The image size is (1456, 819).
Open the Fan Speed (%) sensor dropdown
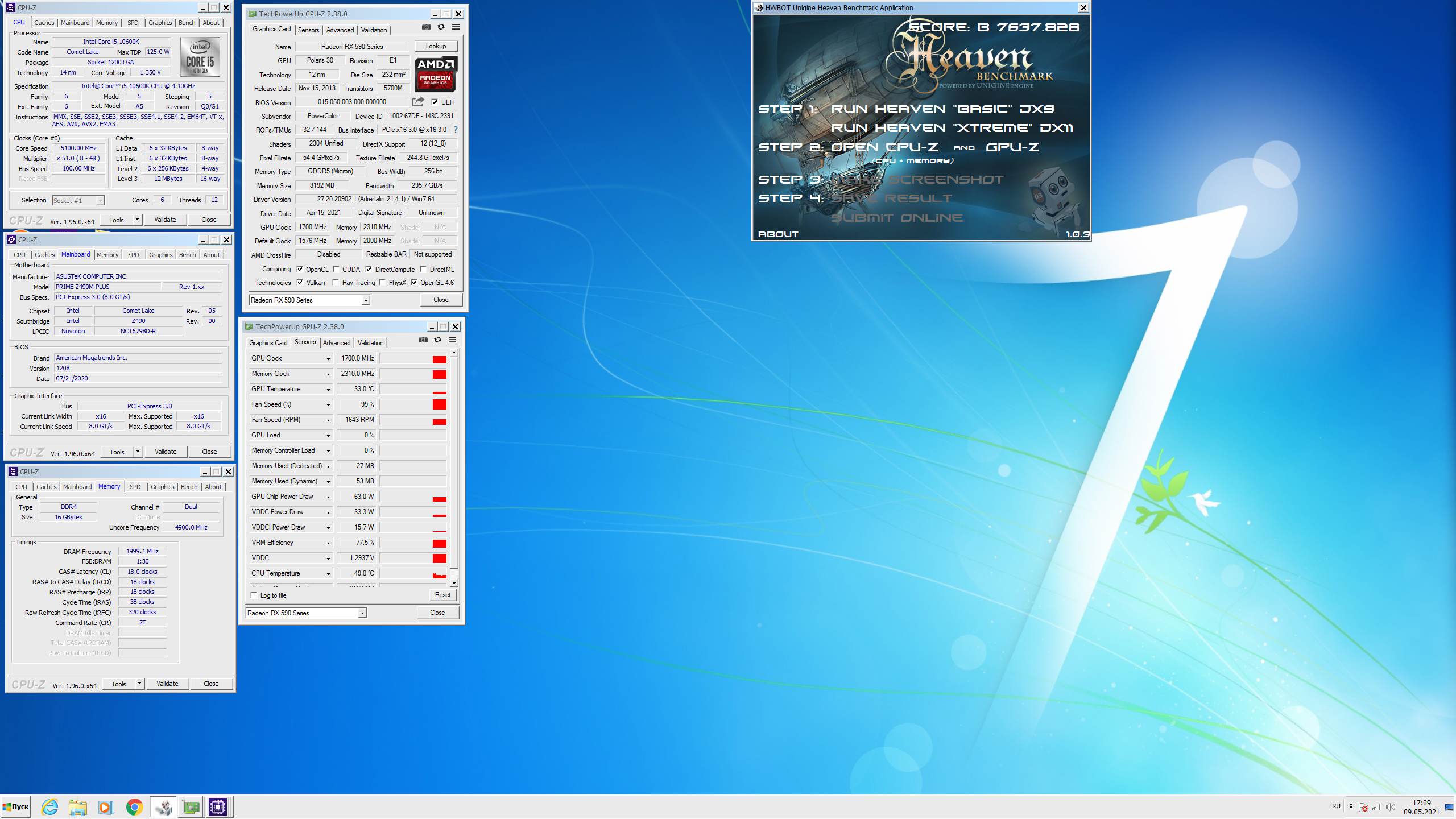(x=328, y=404)
